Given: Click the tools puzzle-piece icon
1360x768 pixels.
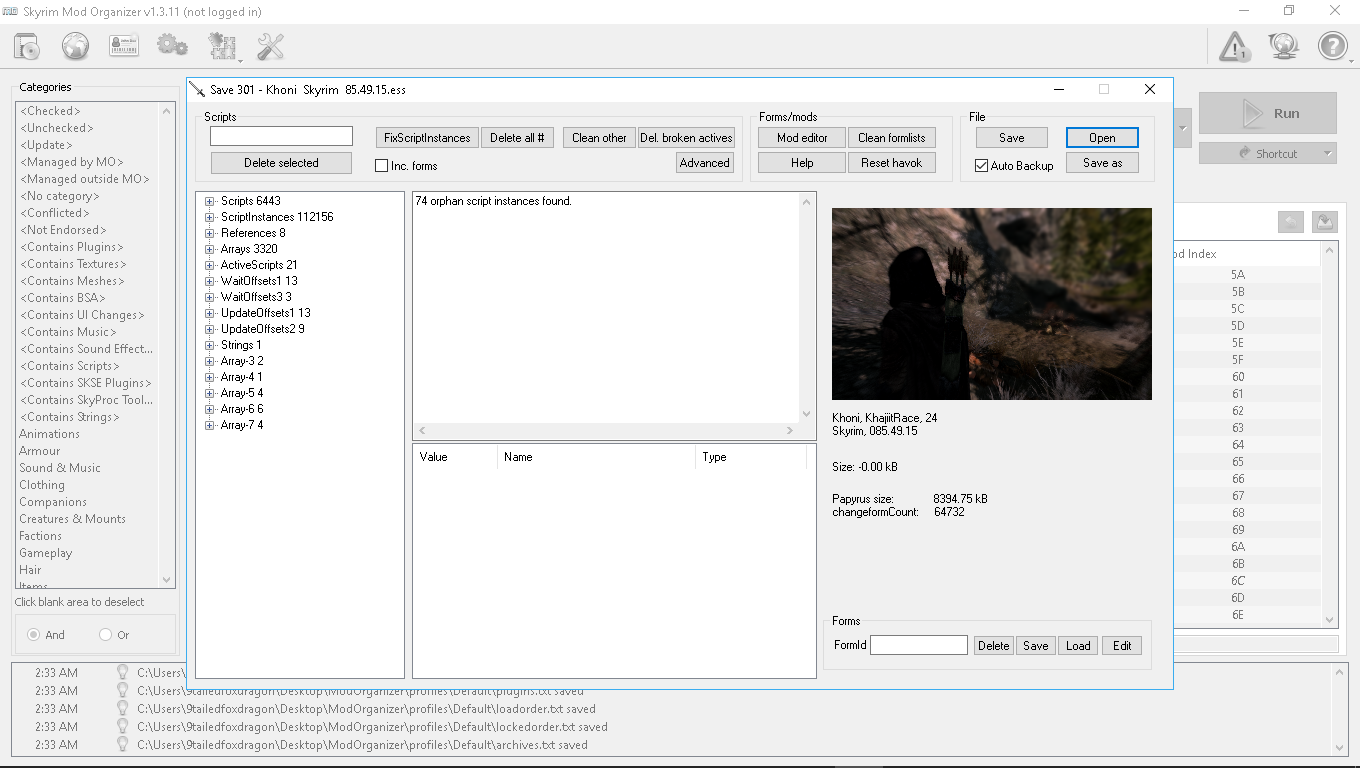Looking at the screenshot, I should click(223, 45).
